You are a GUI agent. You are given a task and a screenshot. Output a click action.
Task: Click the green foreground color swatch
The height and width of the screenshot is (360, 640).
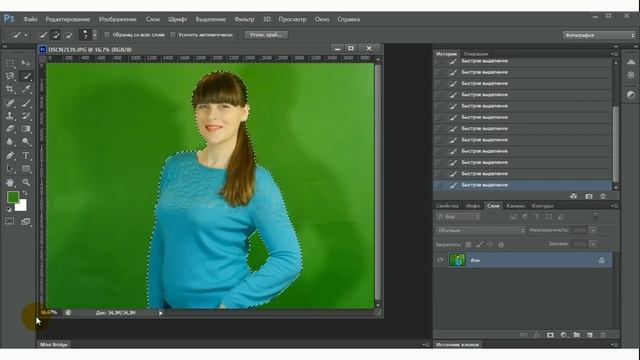(x=12, y=197)
